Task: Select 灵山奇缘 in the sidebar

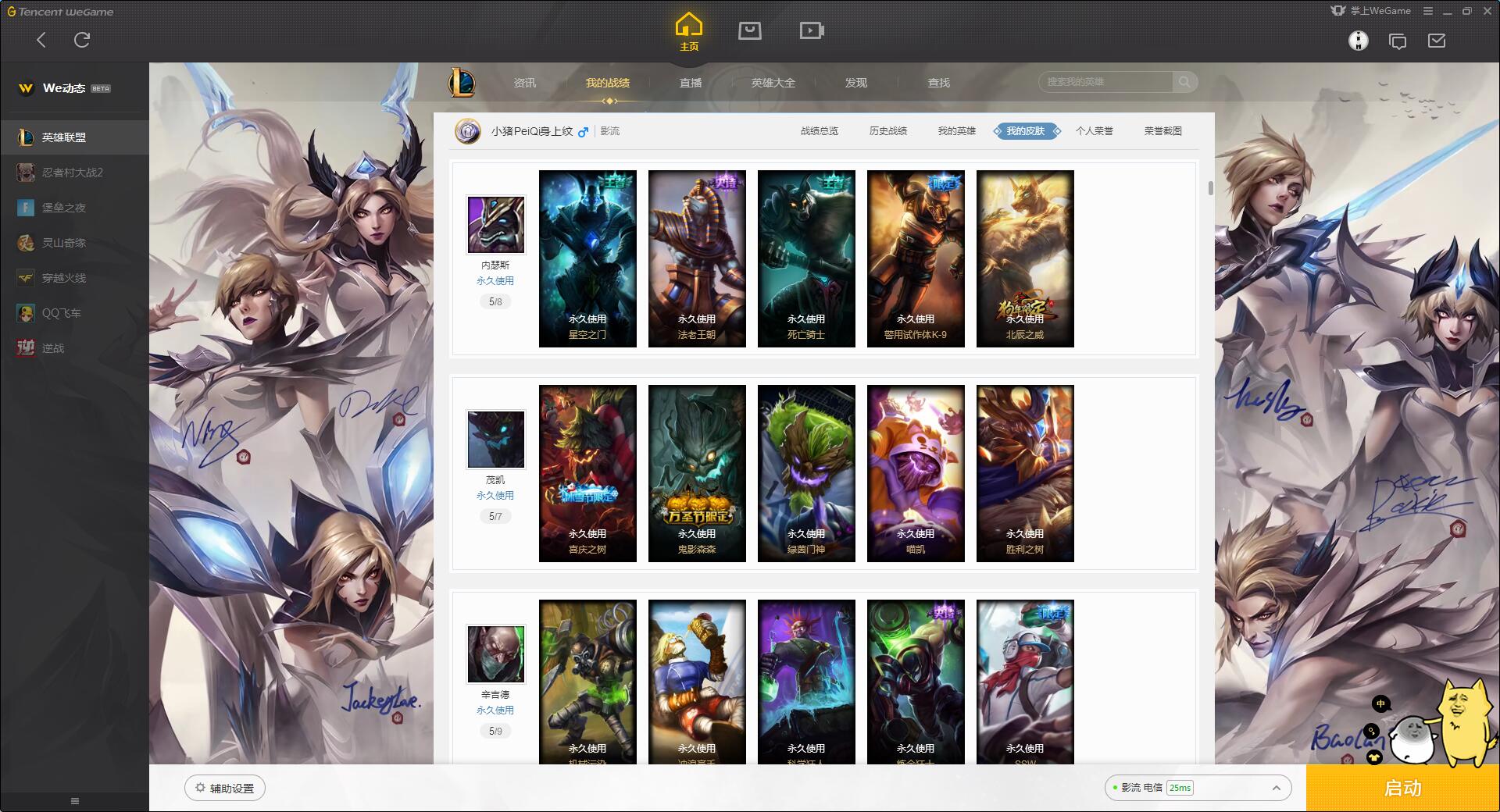Action: [74, 243]
